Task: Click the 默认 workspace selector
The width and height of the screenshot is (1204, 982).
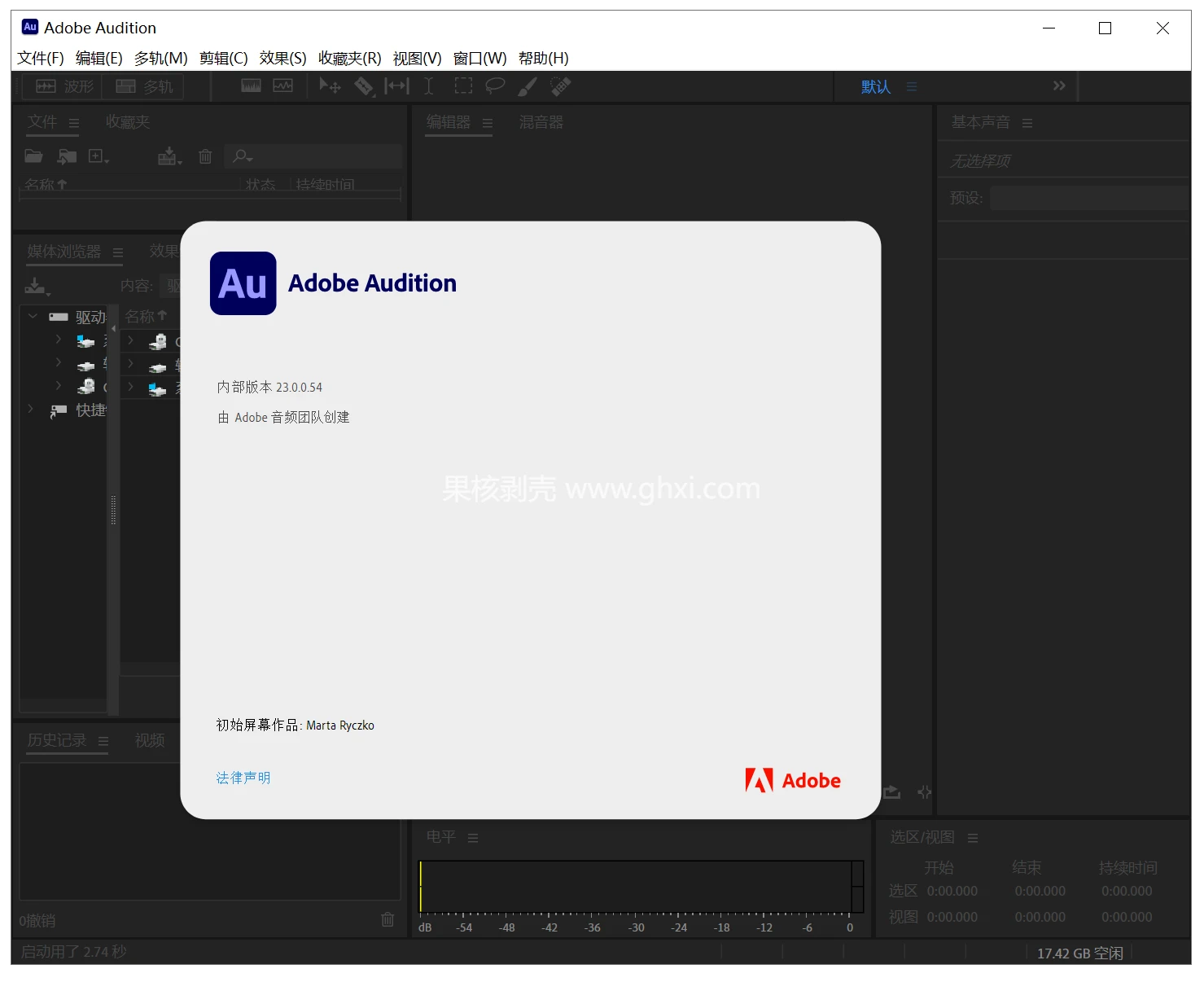Action: click(874, 85)
